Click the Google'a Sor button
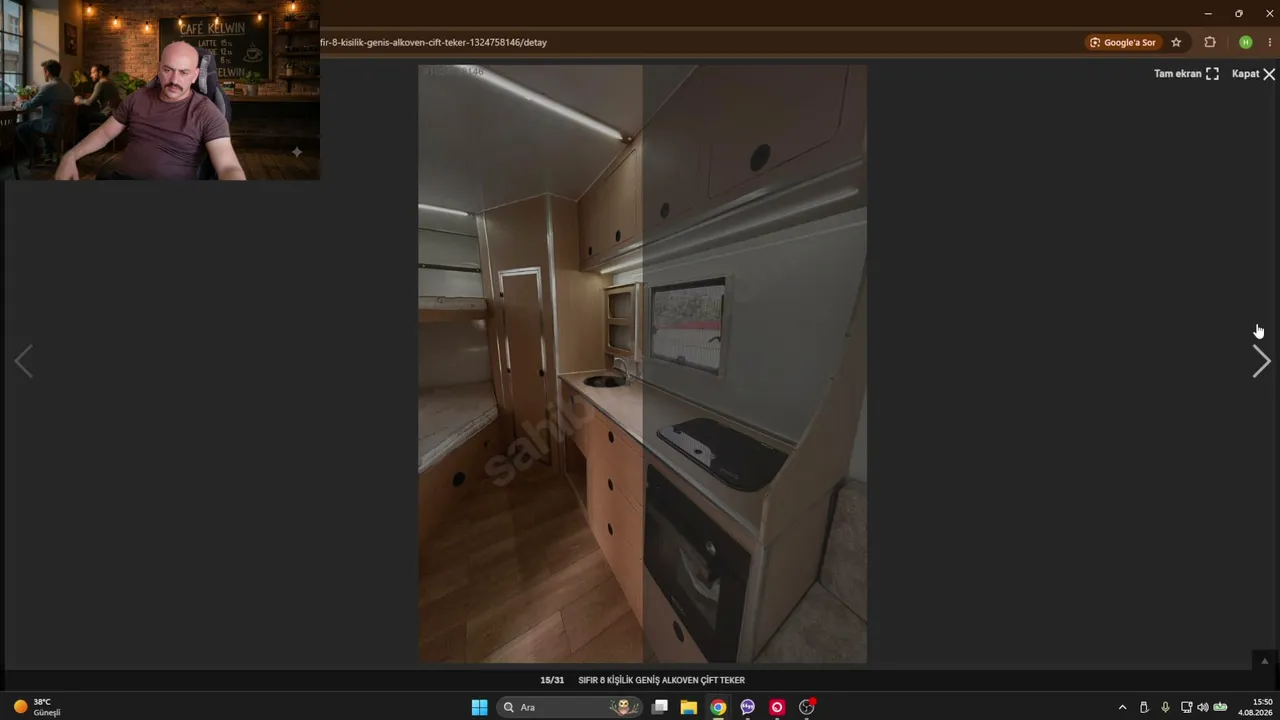Viewport: 1280px width, 720px height. point(1123,43)
